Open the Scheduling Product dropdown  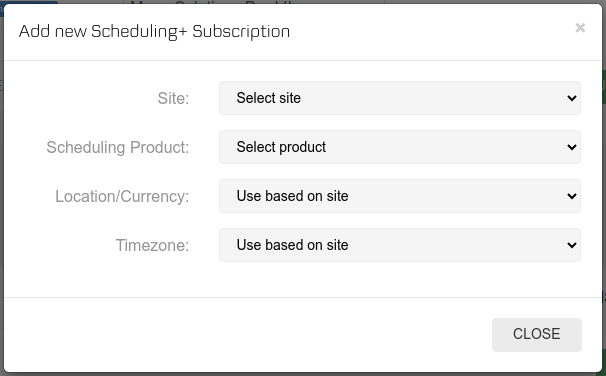[x=400, y=147]
